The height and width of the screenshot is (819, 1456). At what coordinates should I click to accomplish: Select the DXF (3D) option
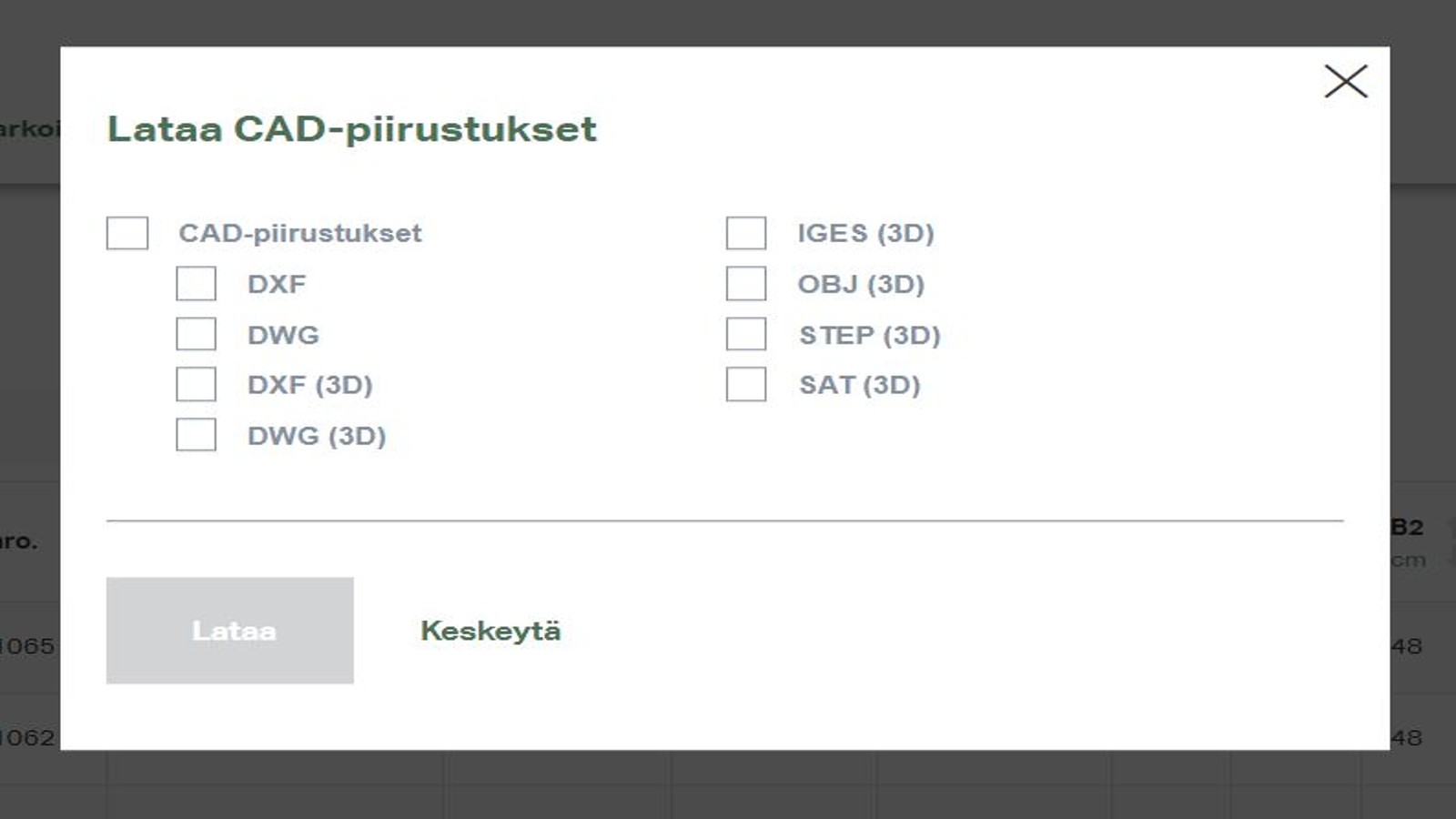197,385
